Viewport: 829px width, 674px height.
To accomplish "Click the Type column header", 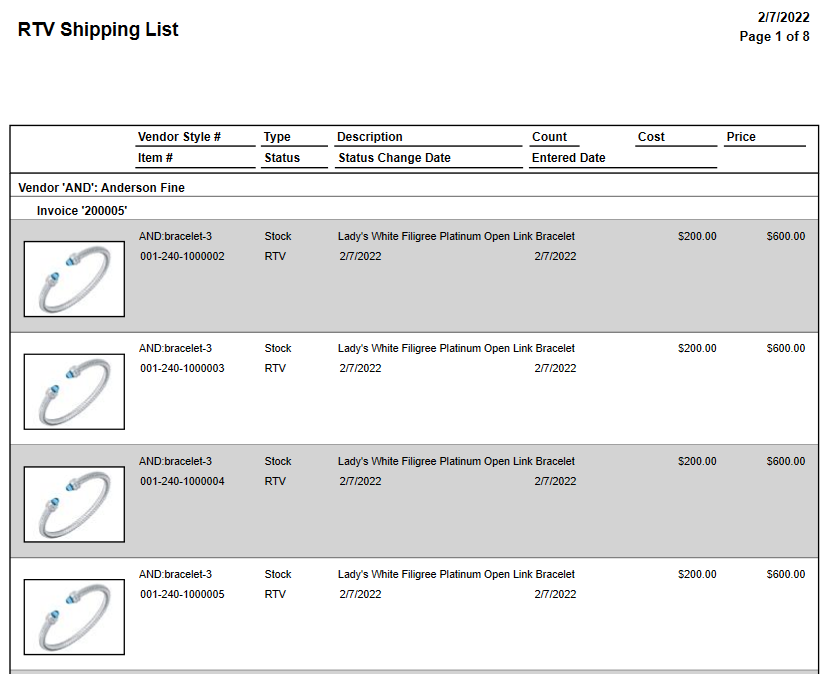I will point(277,137).
